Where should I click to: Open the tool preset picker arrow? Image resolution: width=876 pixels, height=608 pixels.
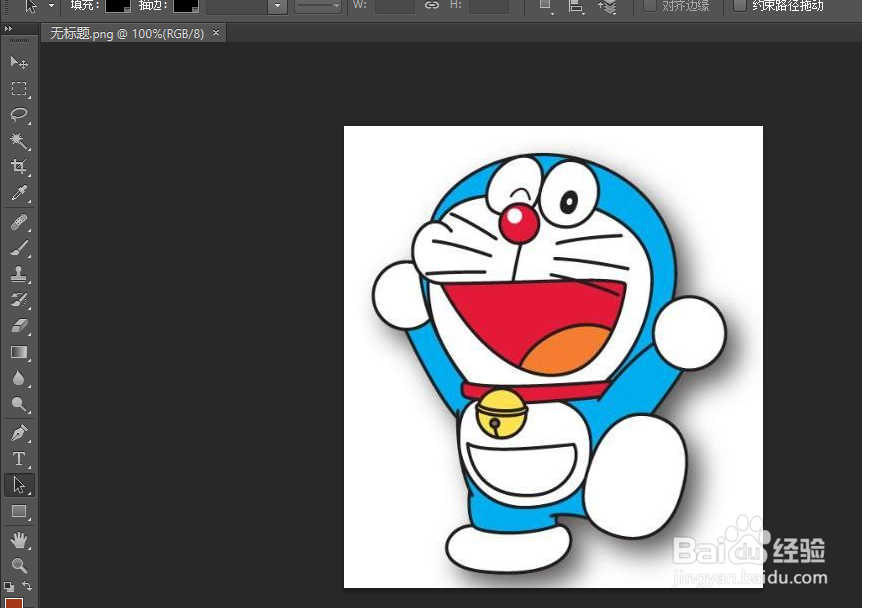[51, 6]
